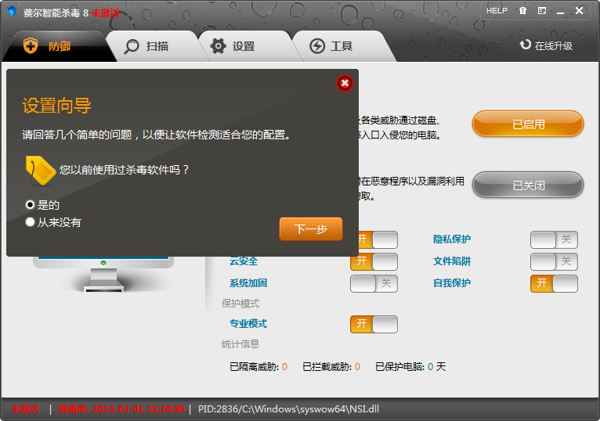Click the magnifier icon on 扫描 tab
The image size is (600, 421).
[131, 46]
